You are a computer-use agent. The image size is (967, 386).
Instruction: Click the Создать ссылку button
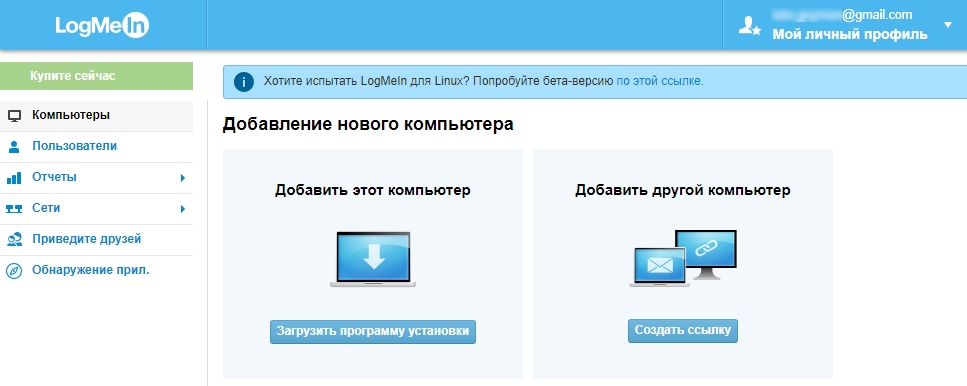(683, 331)
